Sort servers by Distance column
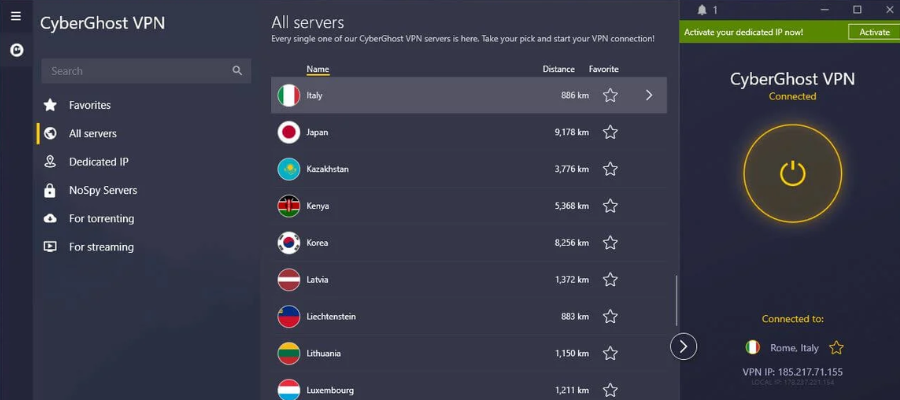900x400 pixels. coord(558,69)
